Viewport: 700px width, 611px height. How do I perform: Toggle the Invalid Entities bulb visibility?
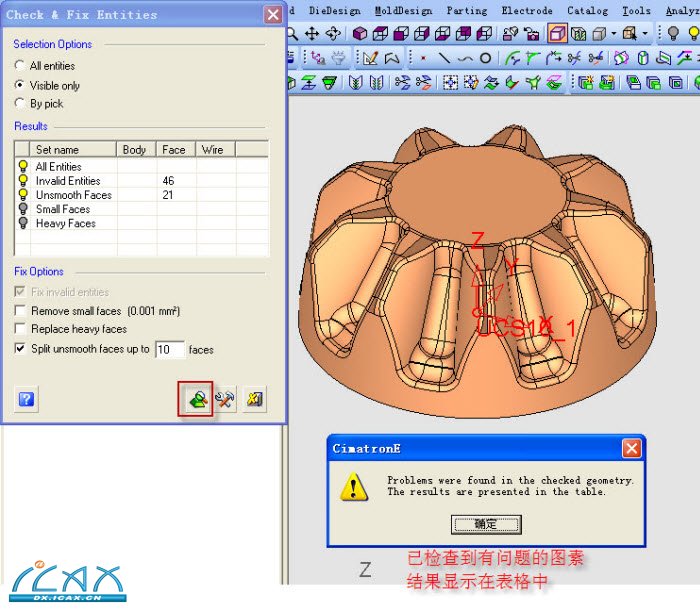[x=23, y=180]
